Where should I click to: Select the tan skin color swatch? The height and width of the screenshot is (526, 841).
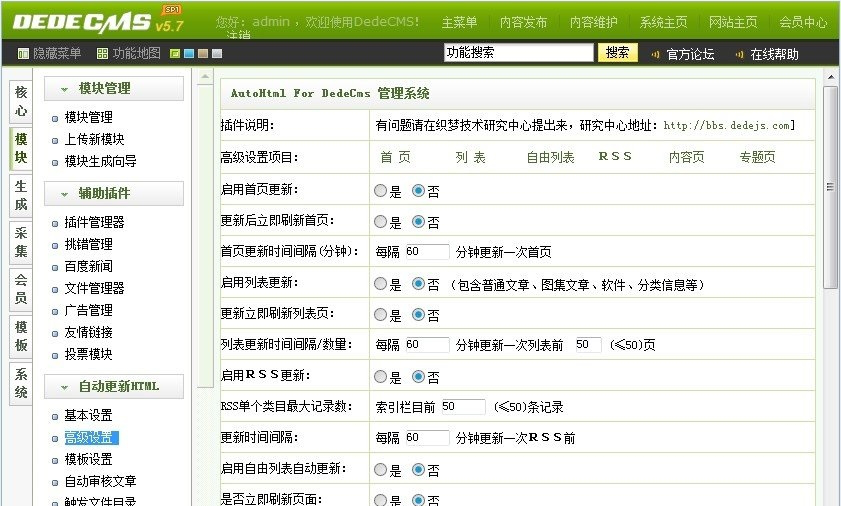coord(203,54)
